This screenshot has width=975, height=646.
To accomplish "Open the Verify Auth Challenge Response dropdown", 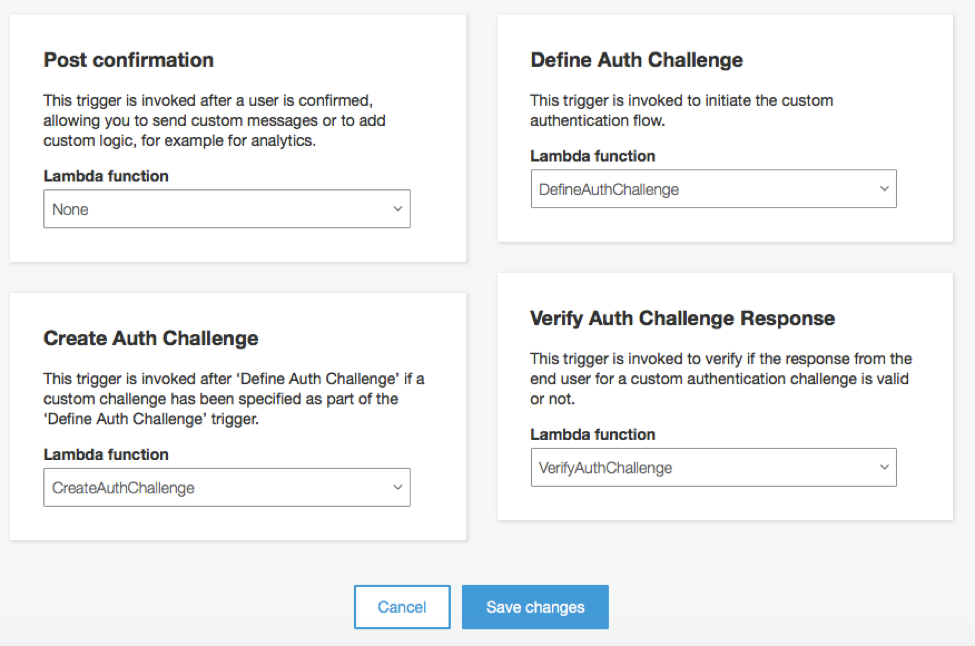I will click(x=713, y=467).
